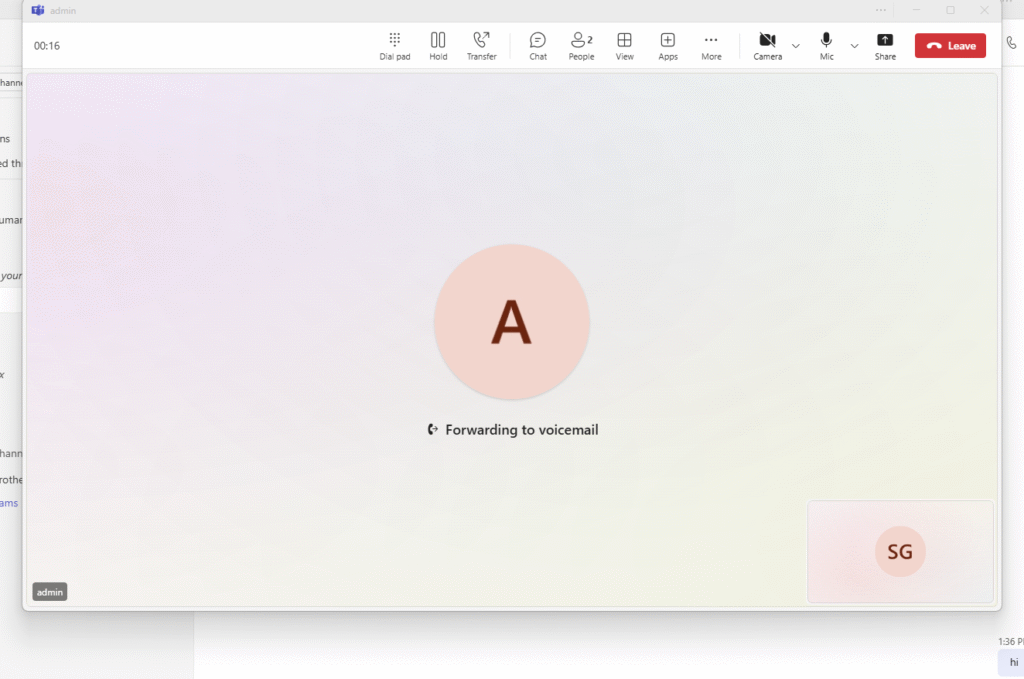
Task: Turn on the Camera
Action: click(x=767, y=45)
